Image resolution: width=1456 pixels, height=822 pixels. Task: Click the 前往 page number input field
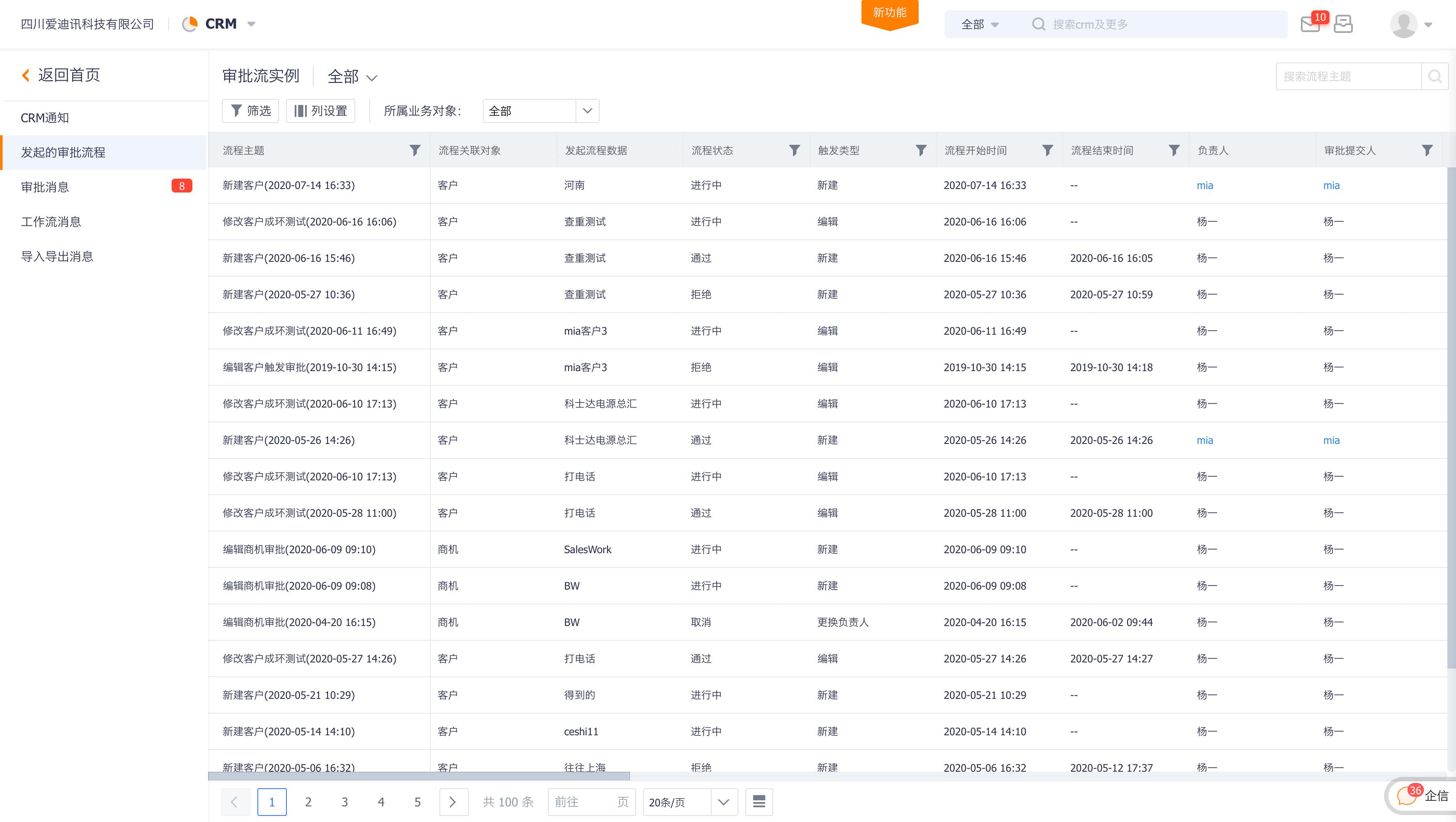tap(591, 802)
